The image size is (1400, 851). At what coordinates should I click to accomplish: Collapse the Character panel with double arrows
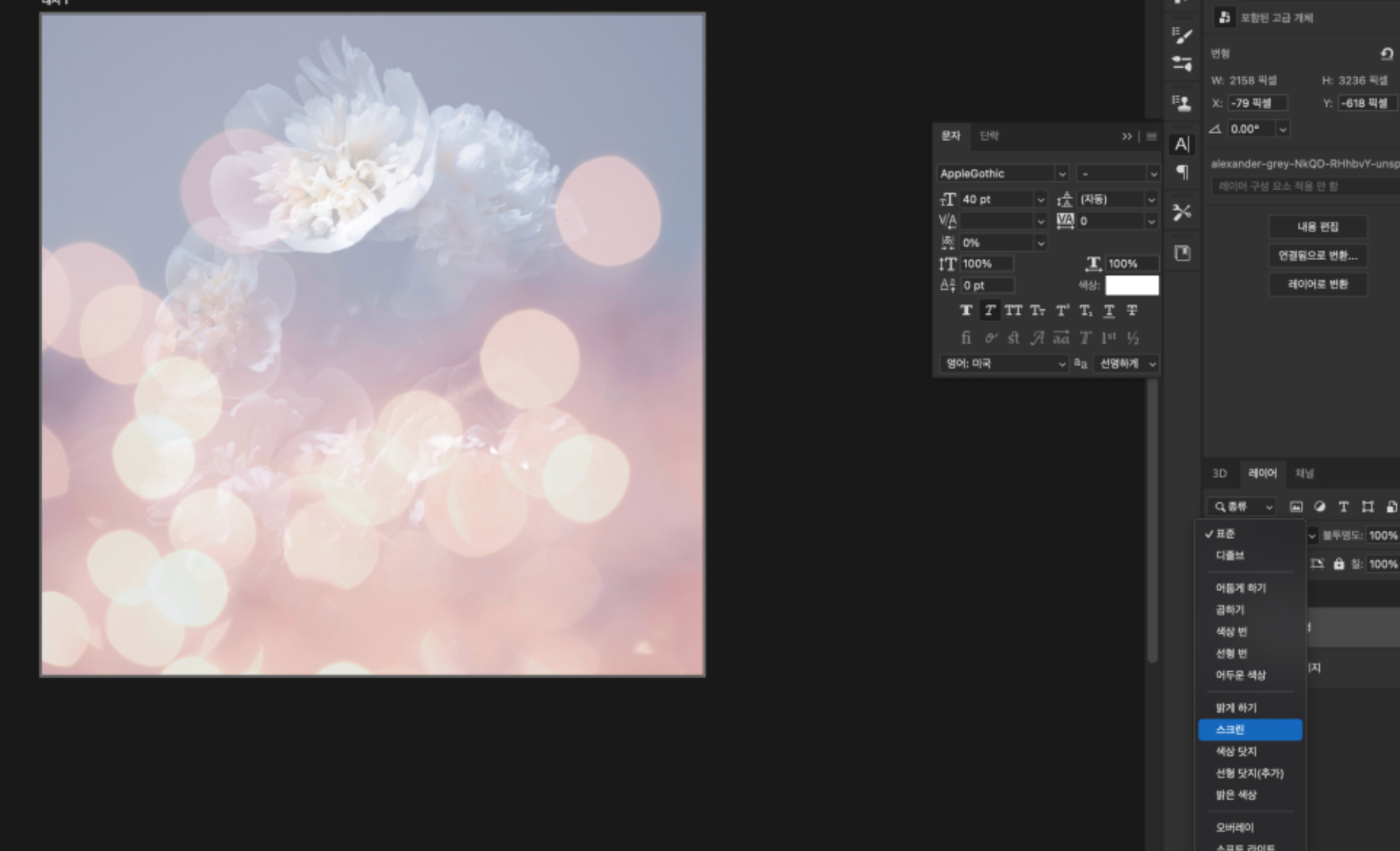pos(1127,136)
